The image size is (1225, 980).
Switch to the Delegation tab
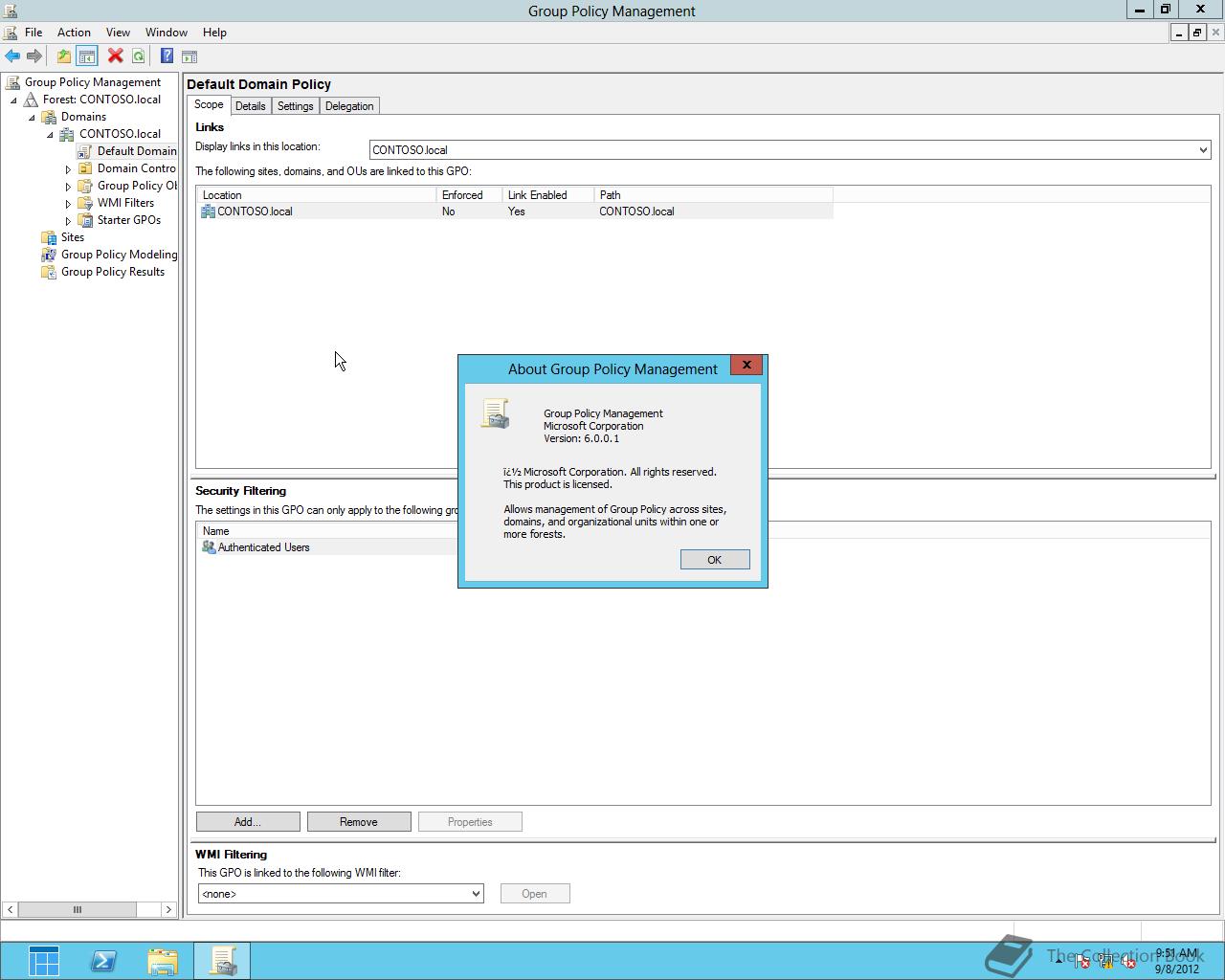pyautogui.click(x=349, y=106)
